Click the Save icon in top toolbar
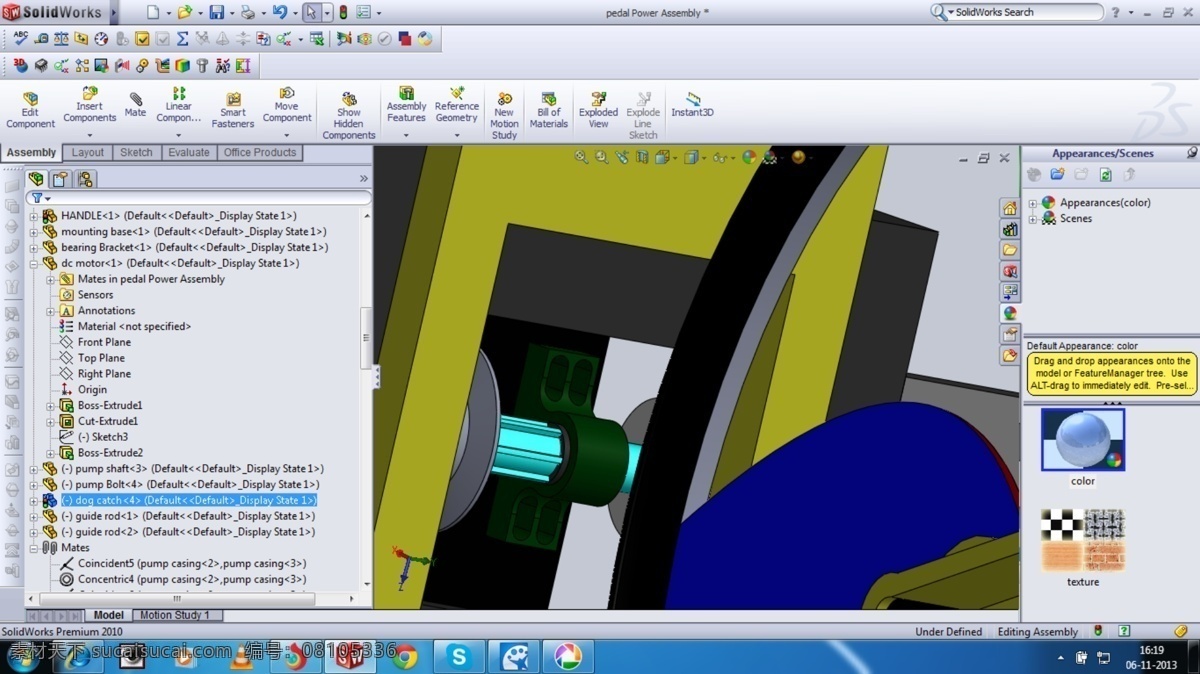The image size is (1200, 674). coord(216,13)
